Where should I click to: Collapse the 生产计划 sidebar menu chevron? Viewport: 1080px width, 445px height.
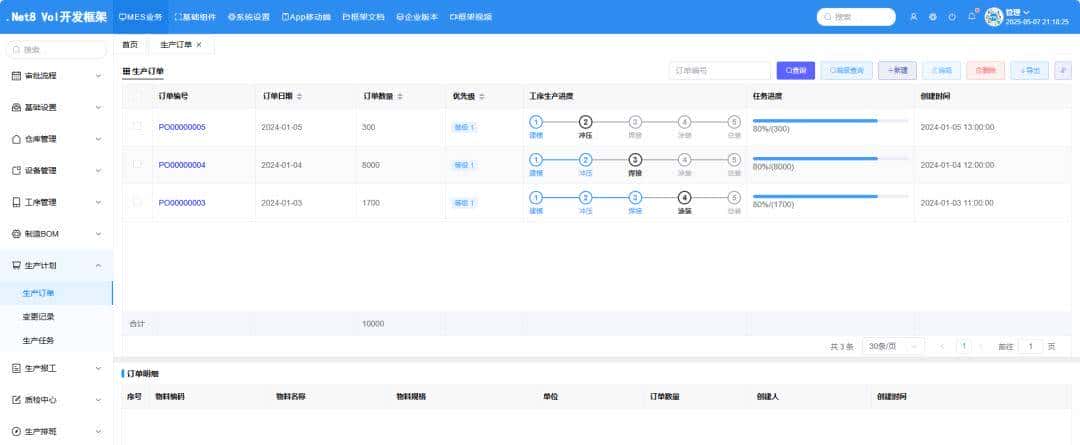pyautogui.click(x=98, y=266)
